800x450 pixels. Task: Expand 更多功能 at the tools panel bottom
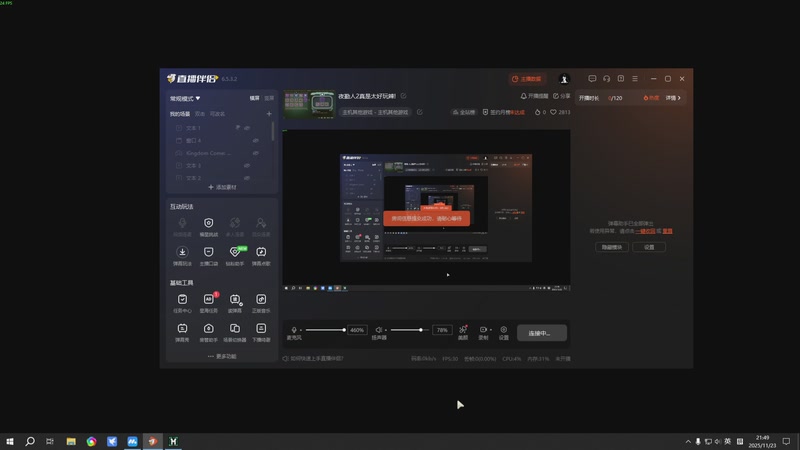click(222, 356)
